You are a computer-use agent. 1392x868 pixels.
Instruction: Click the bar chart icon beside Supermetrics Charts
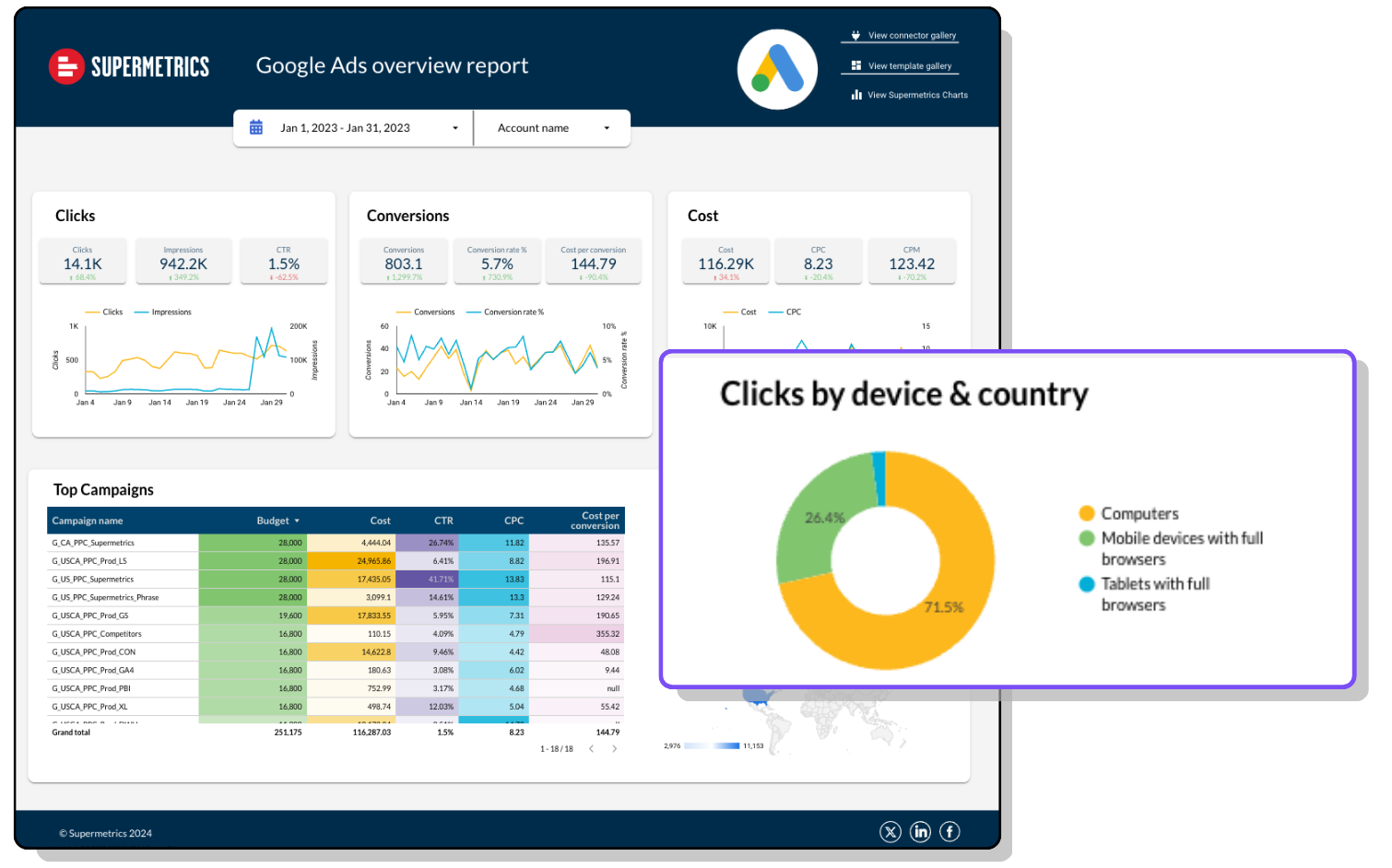tap(856, 95)
